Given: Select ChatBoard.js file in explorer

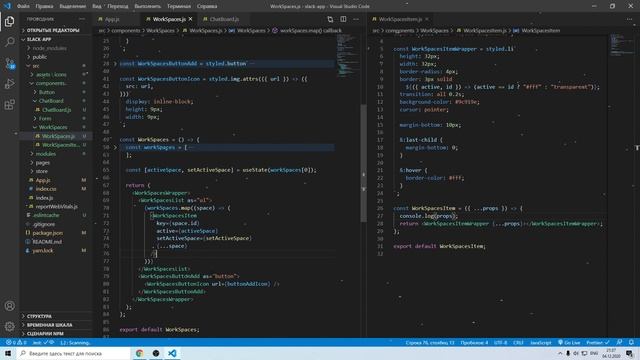Looking at the screenshot, I should click(x=56, y=110).
